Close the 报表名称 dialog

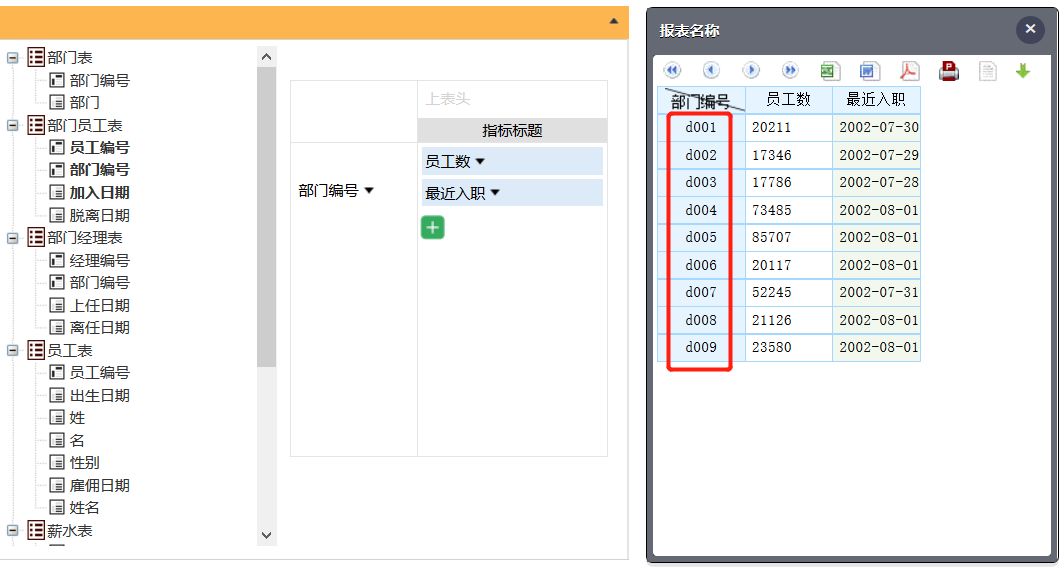click(x=1030, y=29)
